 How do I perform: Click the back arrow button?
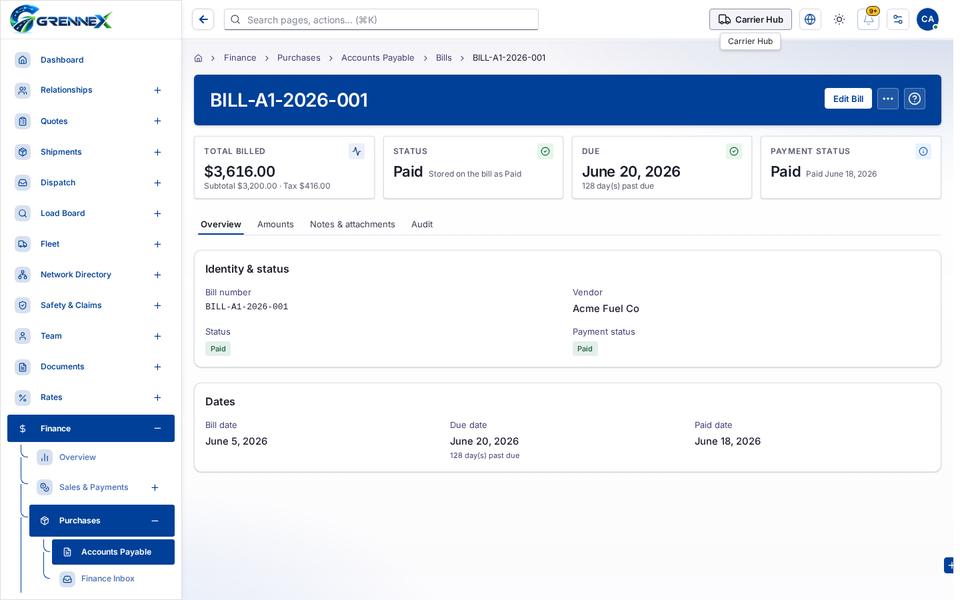(x=203, y=20)
